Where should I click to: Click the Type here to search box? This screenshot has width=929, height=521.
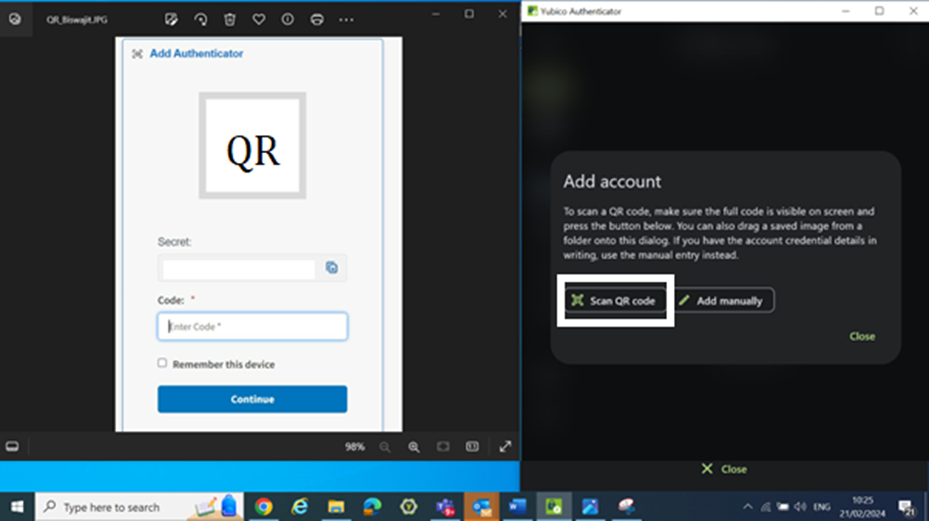pos(140,507)
